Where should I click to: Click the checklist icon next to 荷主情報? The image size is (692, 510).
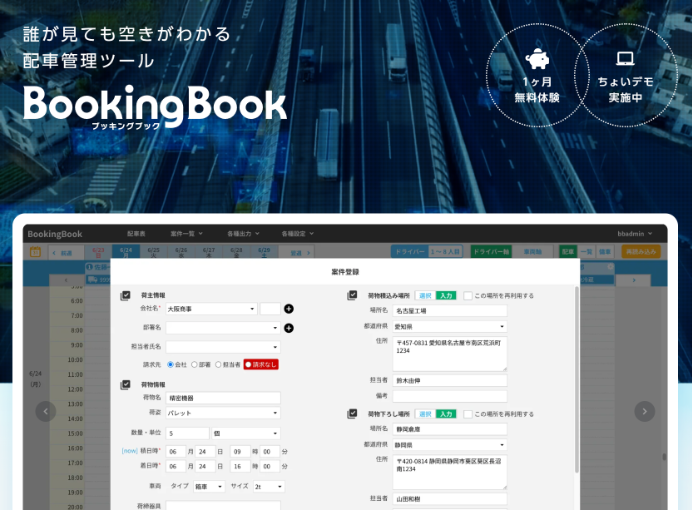coord(125,295)
